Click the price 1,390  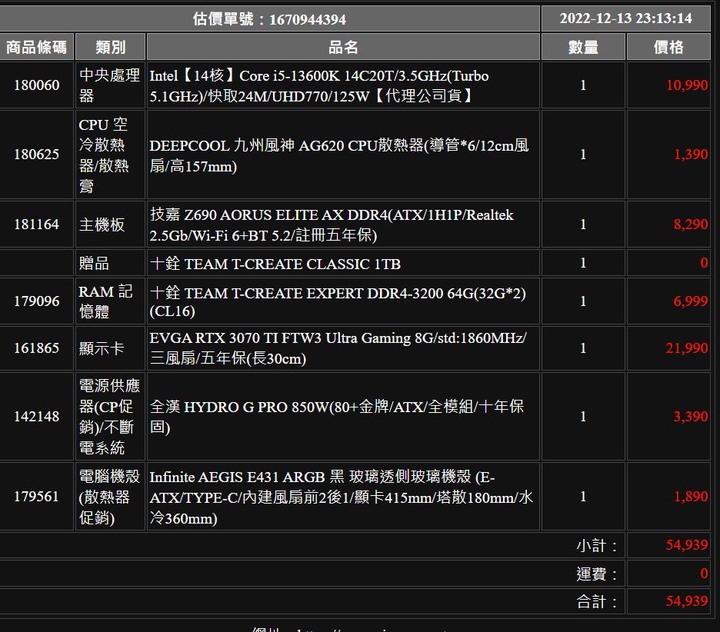[x=691, y=154]
